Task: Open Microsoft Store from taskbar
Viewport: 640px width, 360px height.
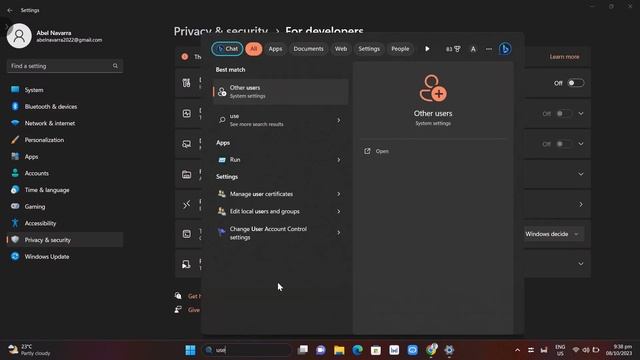Action: pos(376,350)
